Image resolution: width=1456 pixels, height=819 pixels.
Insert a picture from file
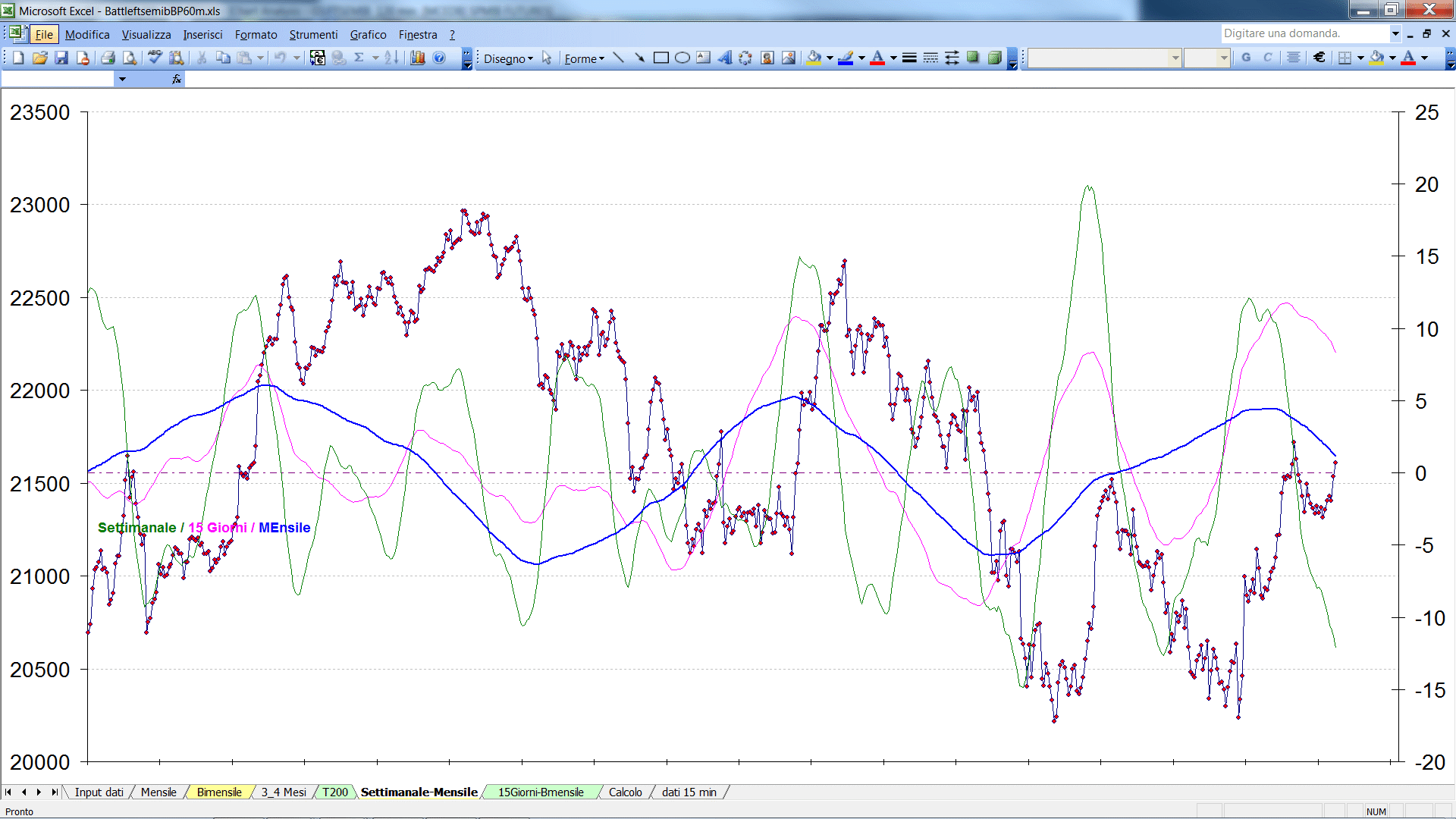pyautogui.click(x=788, y=58)
